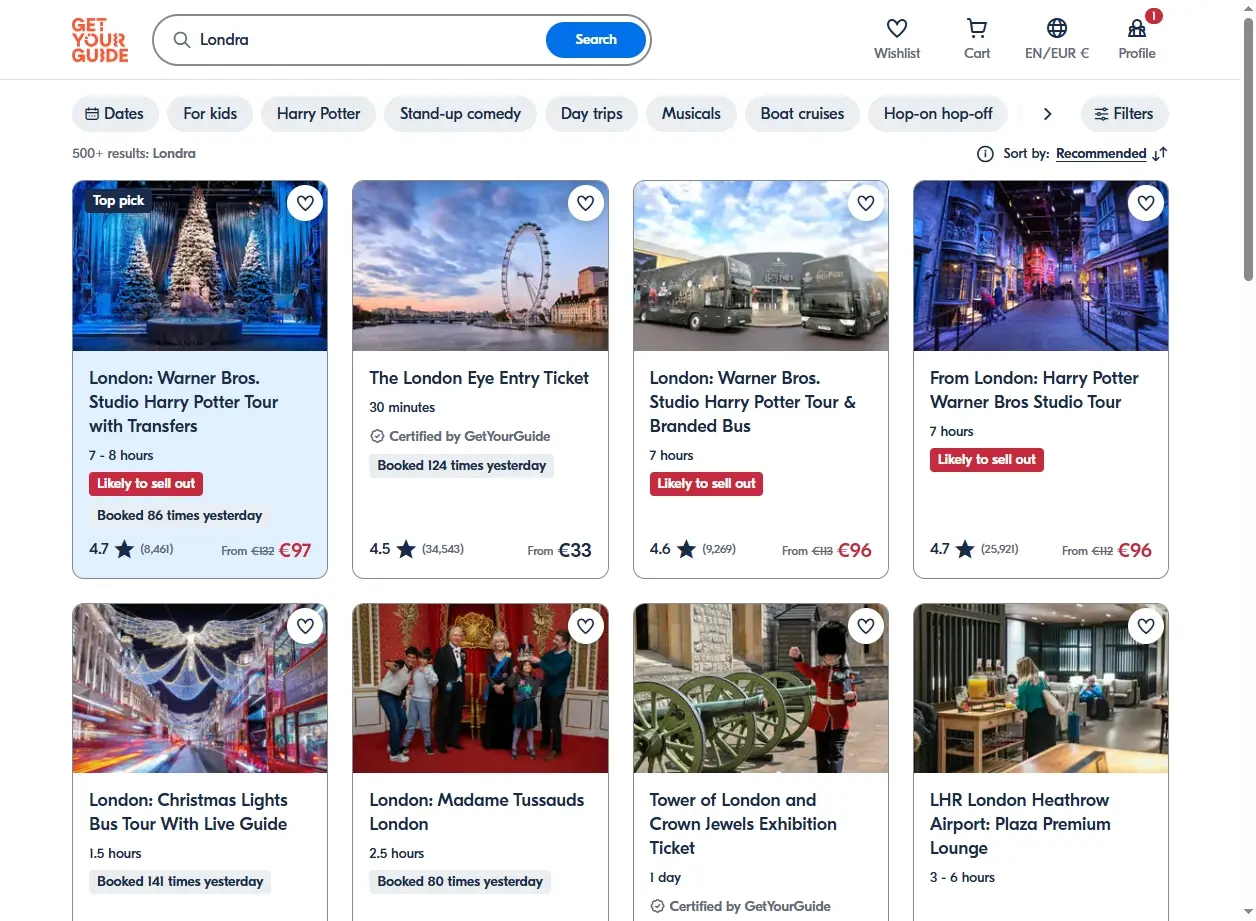Open LHR London Heathrow Airport Plaza Premium Lounge title
This screenshot has height=921, width=1256.
tap(1020, 824)
